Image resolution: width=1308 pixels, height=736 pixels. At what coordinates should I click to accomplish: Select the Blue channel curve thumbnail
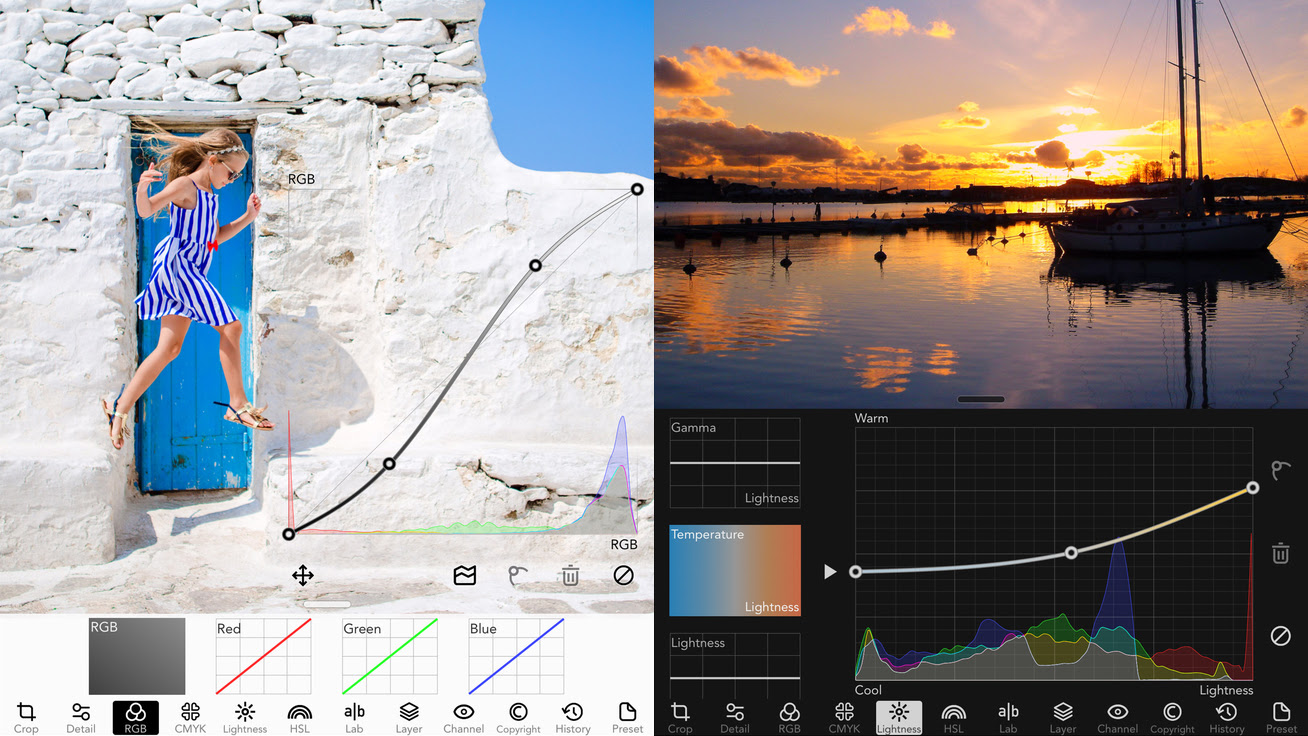[516, 656]
